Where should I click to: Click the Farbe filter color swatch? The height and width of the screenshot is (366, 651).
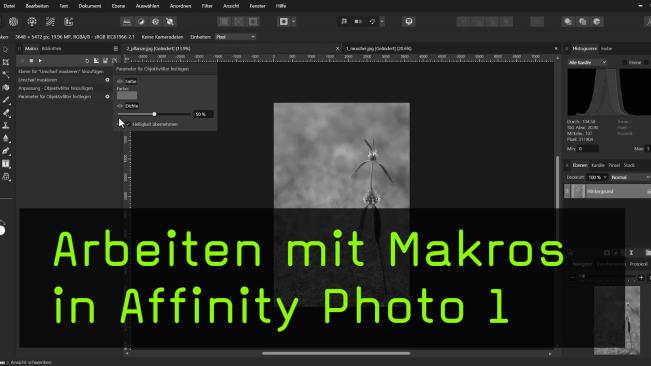coord(127,95)
